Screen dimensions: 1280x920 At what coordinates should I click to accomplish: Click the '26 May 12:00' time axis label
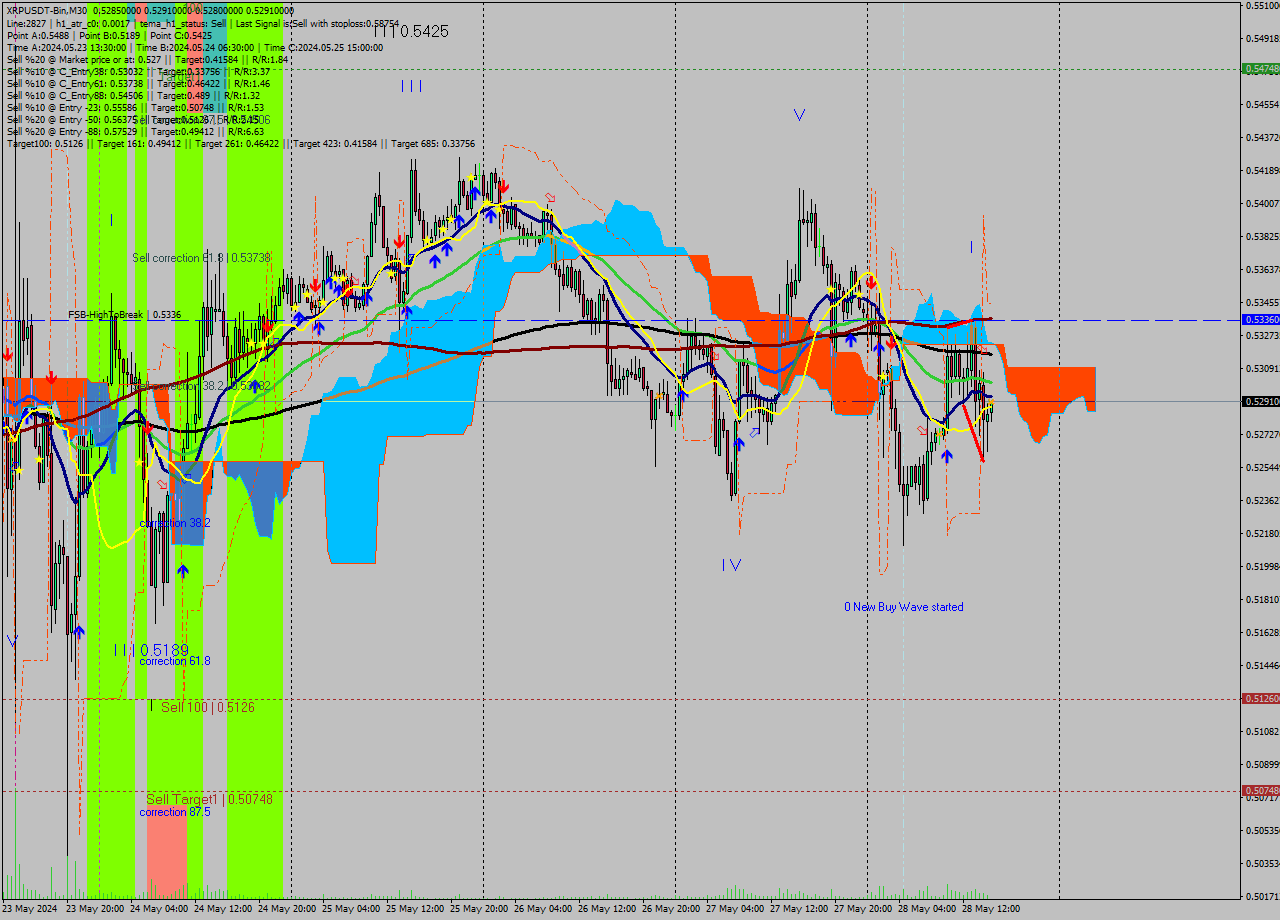[x=607, y=909]
